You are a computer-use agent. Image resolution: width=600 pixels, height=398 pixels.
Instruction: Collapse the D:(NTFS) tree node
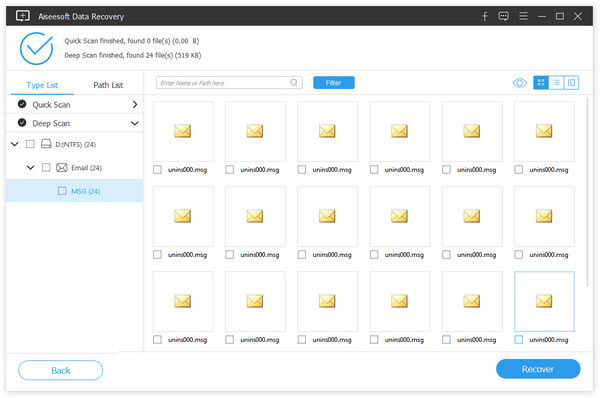(15, 144)
